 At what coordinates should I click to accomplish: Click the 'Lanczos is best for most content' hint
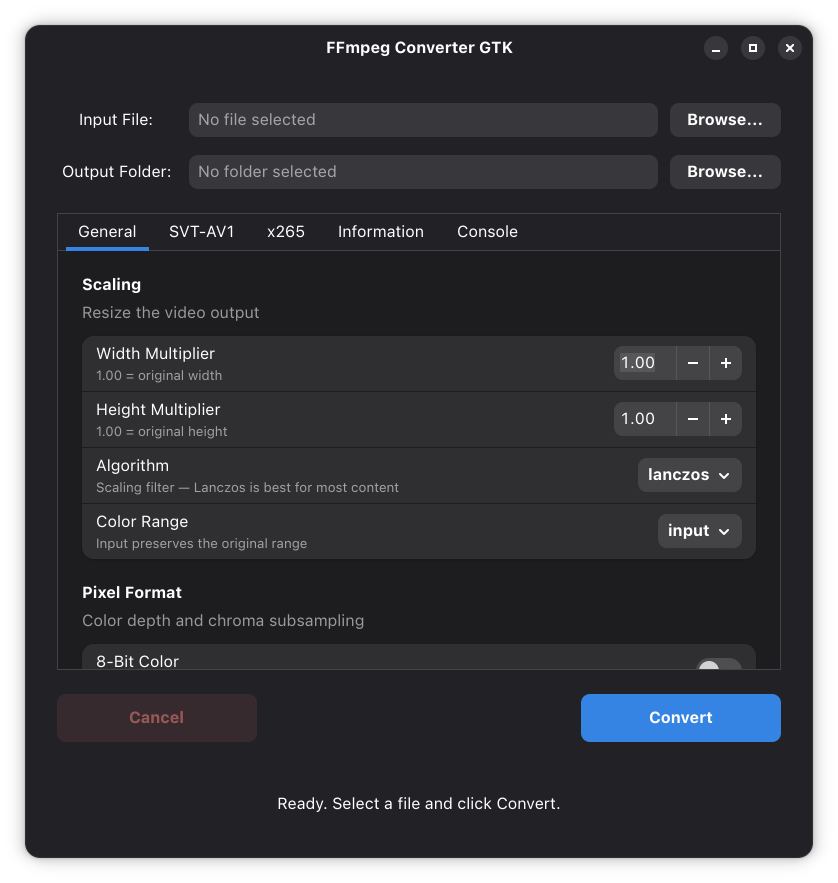[x=296, y=488]
